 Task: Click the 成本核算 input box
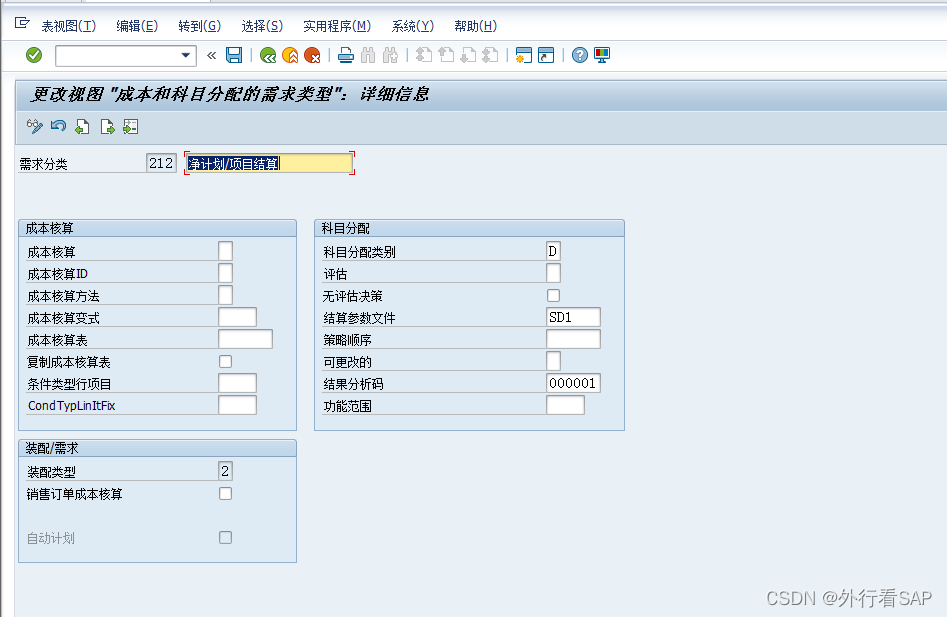[x=225, y=251]
